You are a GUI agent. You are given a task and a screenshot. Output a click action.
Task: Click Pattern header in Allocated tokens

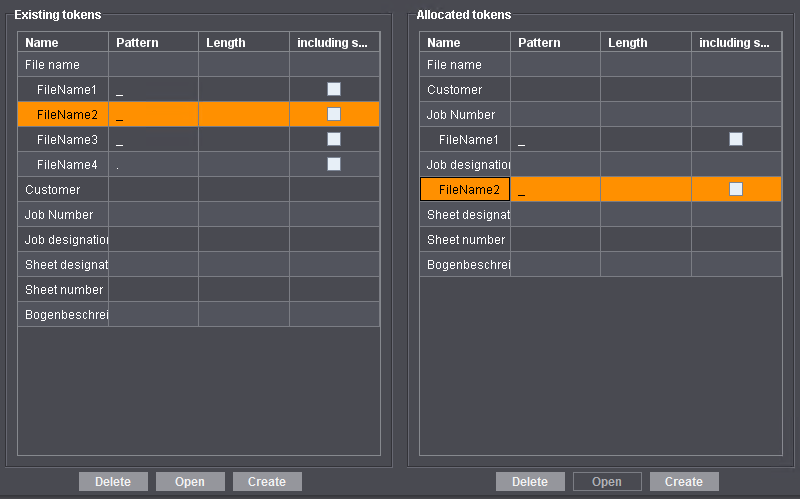(x=556, y=42)
